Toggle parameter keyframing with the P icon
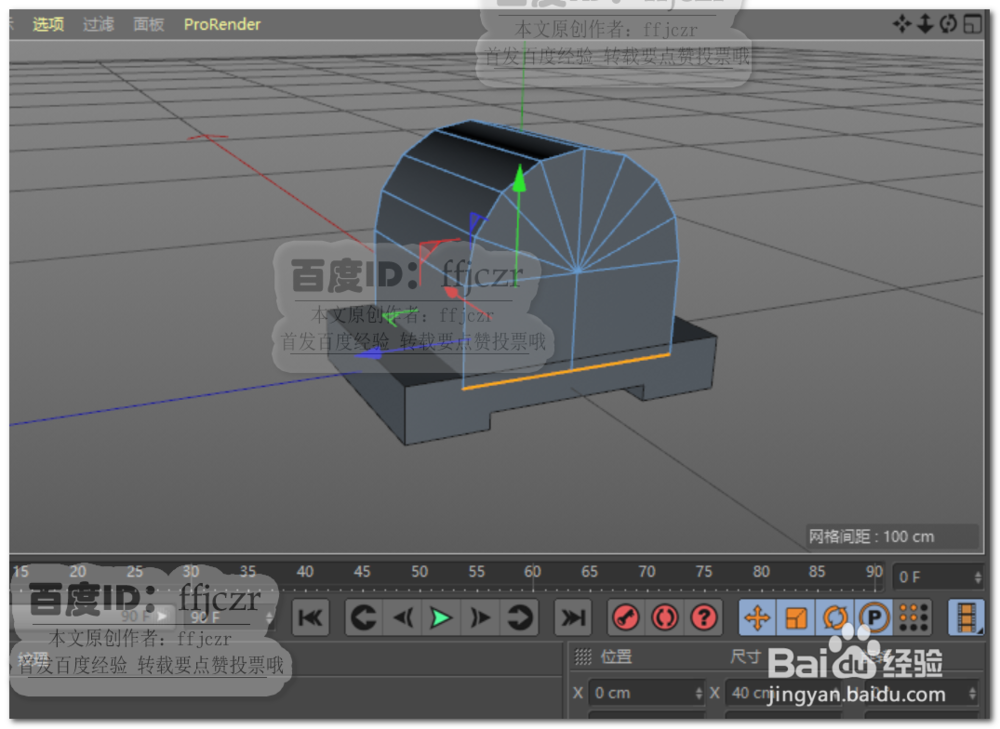This screenshot has height=729, width=1000. pyautogui.click(x=875, y=618)
